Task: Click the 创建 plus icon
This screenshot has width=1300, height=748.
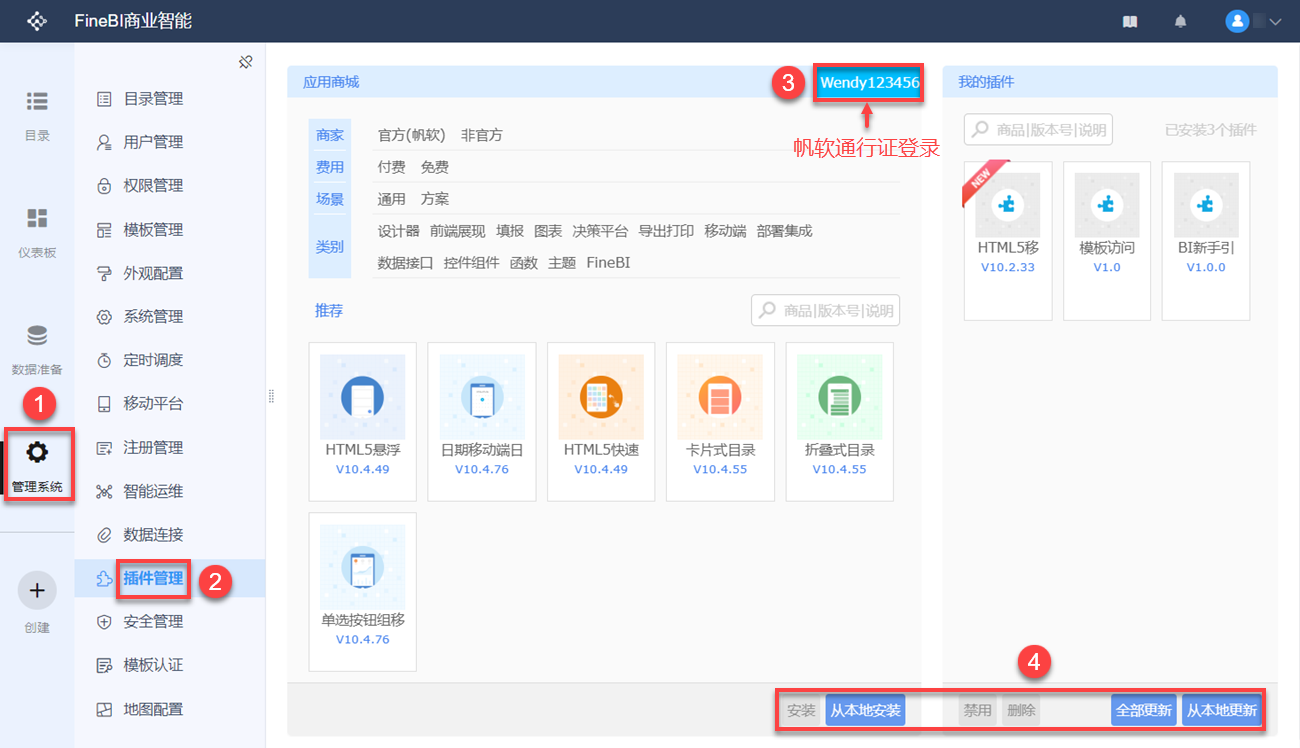Action: coord(37,590)
